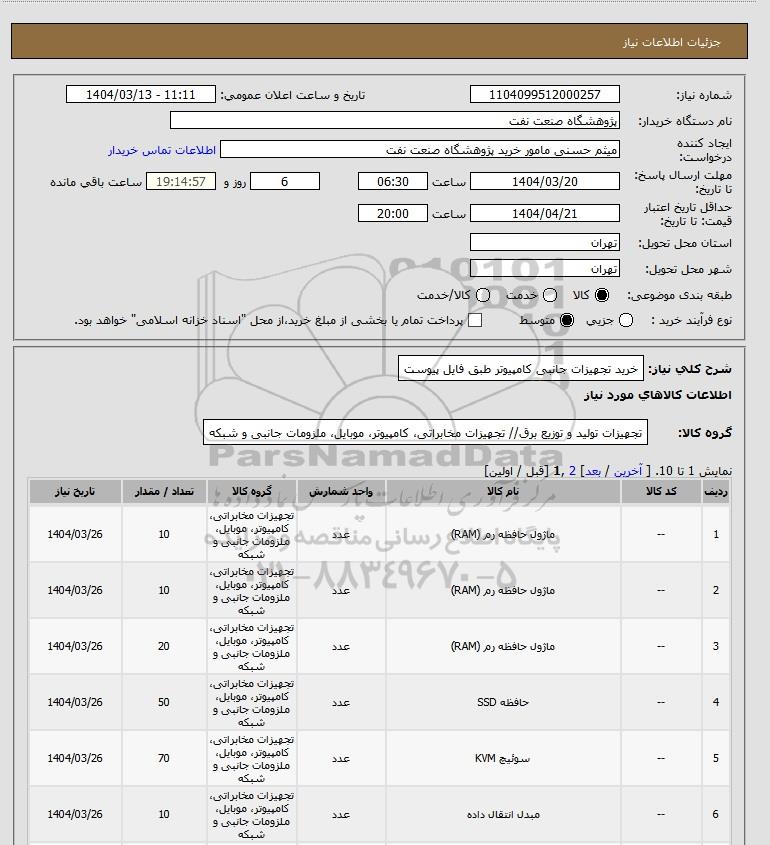770x845 pixels.
Task: Click the remaining time field 19:14:57
Action: (x=181, y=182)
